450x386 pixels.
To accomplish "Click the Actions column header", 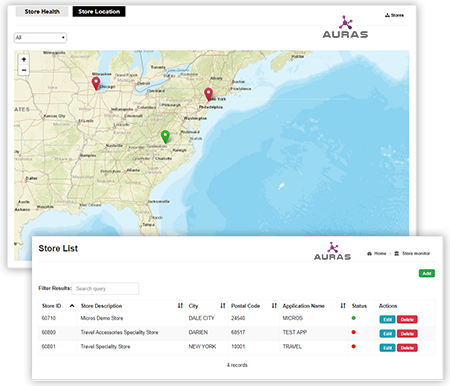I will click(388, 306).
